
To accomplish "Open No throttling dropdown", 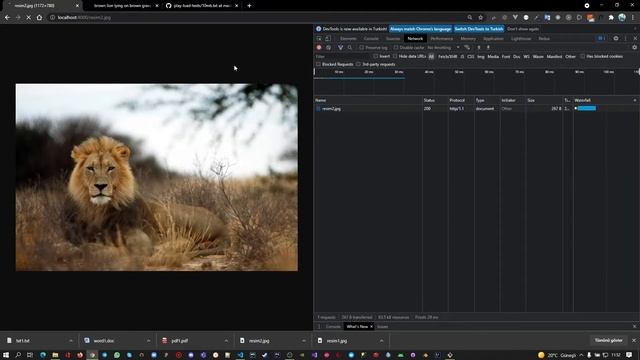I will pyautogui.click(x=443, y=48).
